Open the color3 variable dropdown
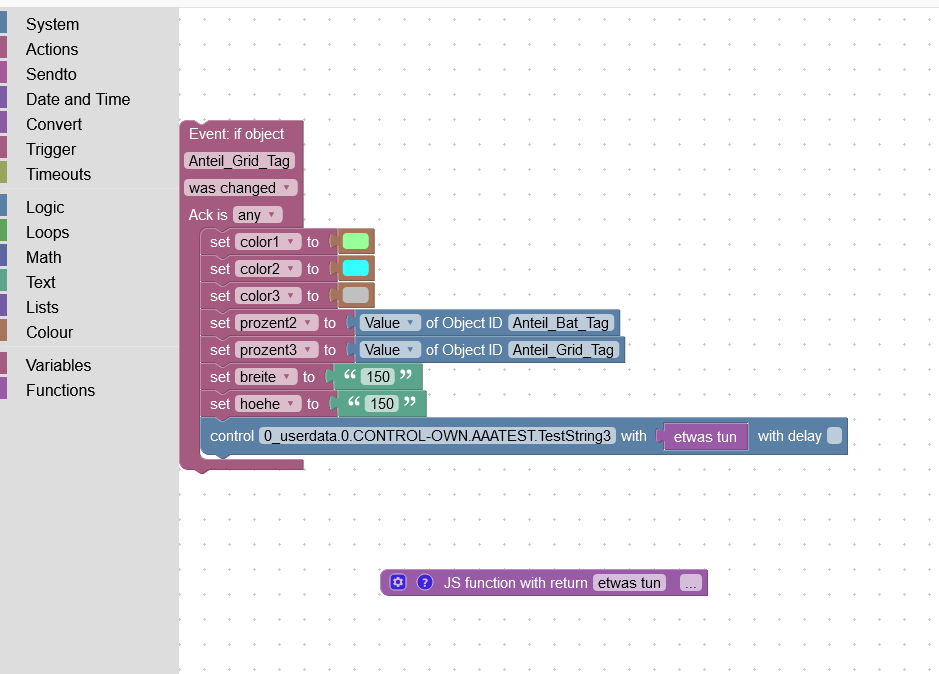Image resolution: width=939 pixels, height=674 pixels. (x=268, y=296)
